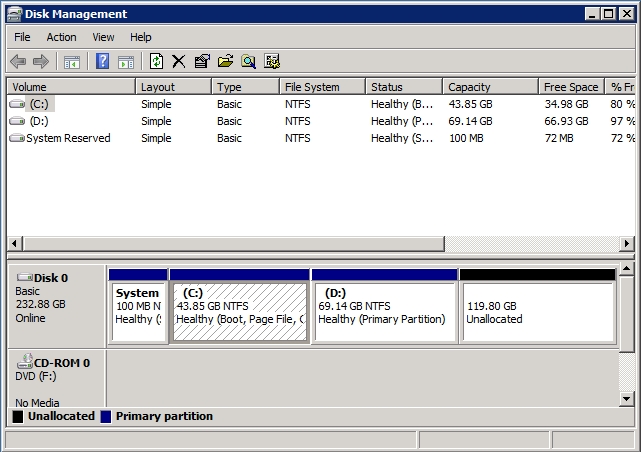Click the Healthy (P... status cell for D:
Screen dimensions: 641x452
click(x=402, y=121)
